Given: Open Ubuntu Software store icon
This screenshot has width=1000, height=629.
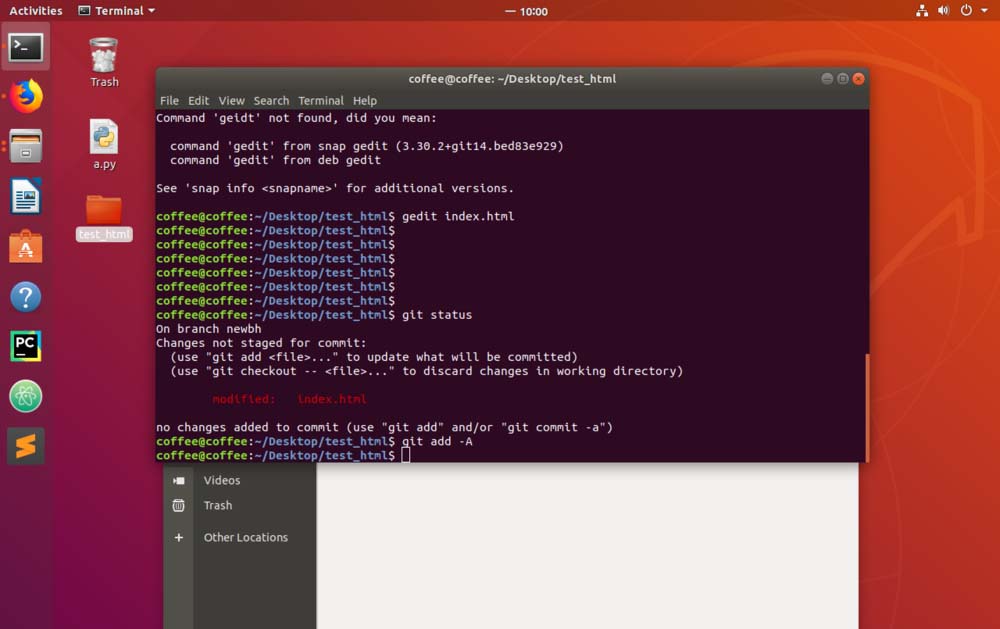Looking at the screenshot, I should click(26, 246).
